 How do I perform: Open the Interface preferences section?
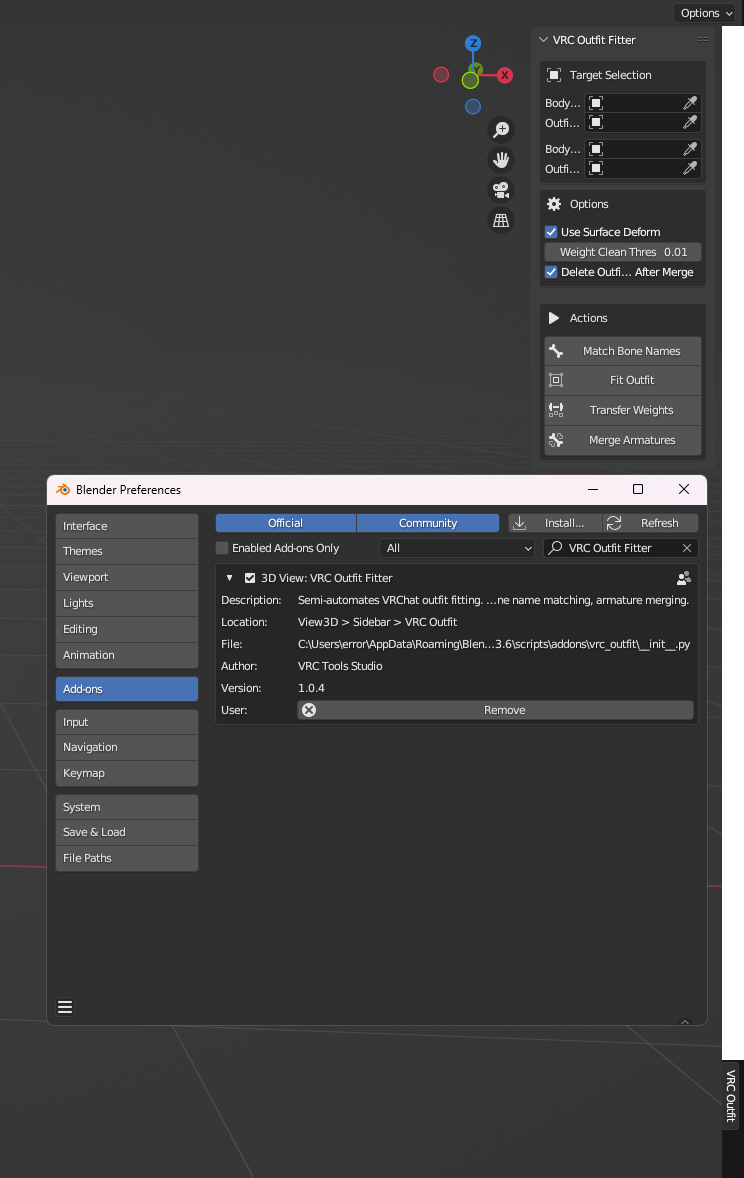click(x=127, y=526)
